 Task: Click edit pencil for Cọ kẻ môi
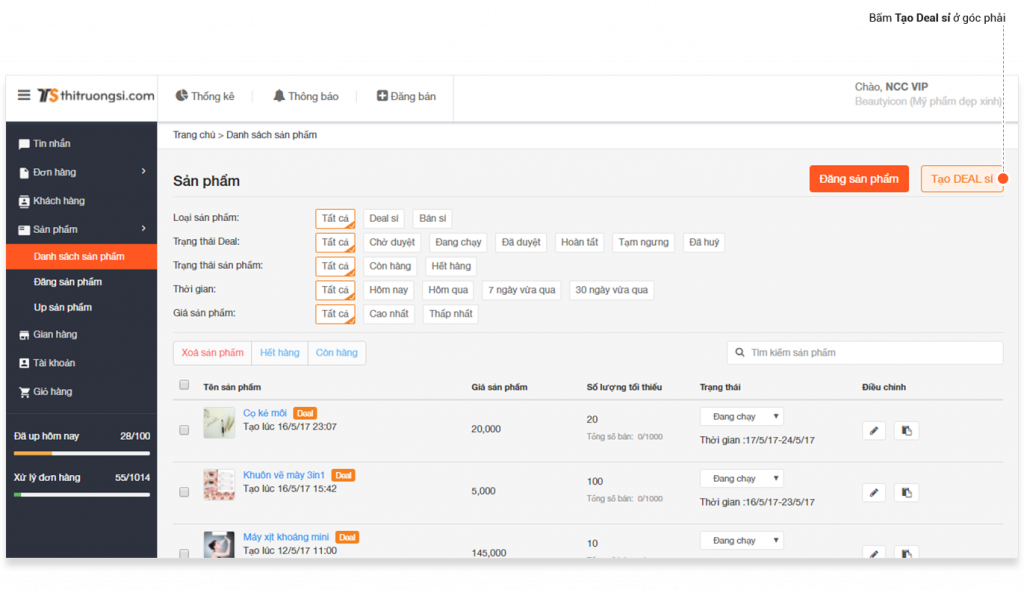pos(874,431)
